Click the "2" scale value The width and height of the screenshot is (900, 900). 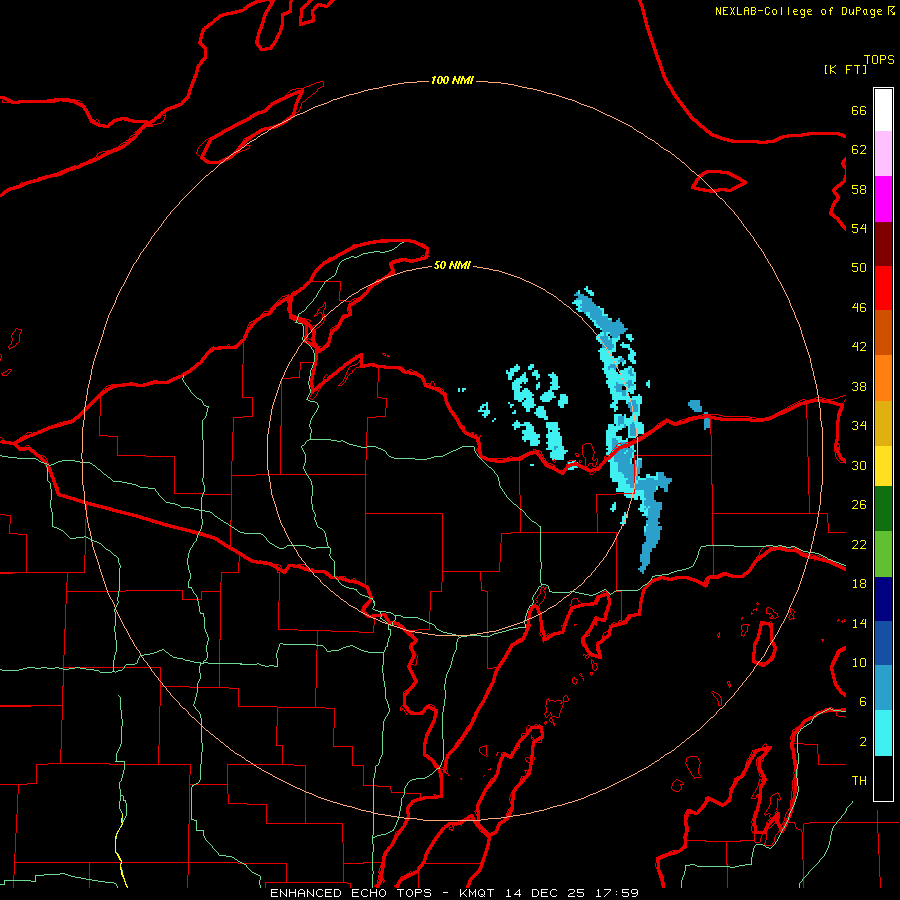point(863,742)
